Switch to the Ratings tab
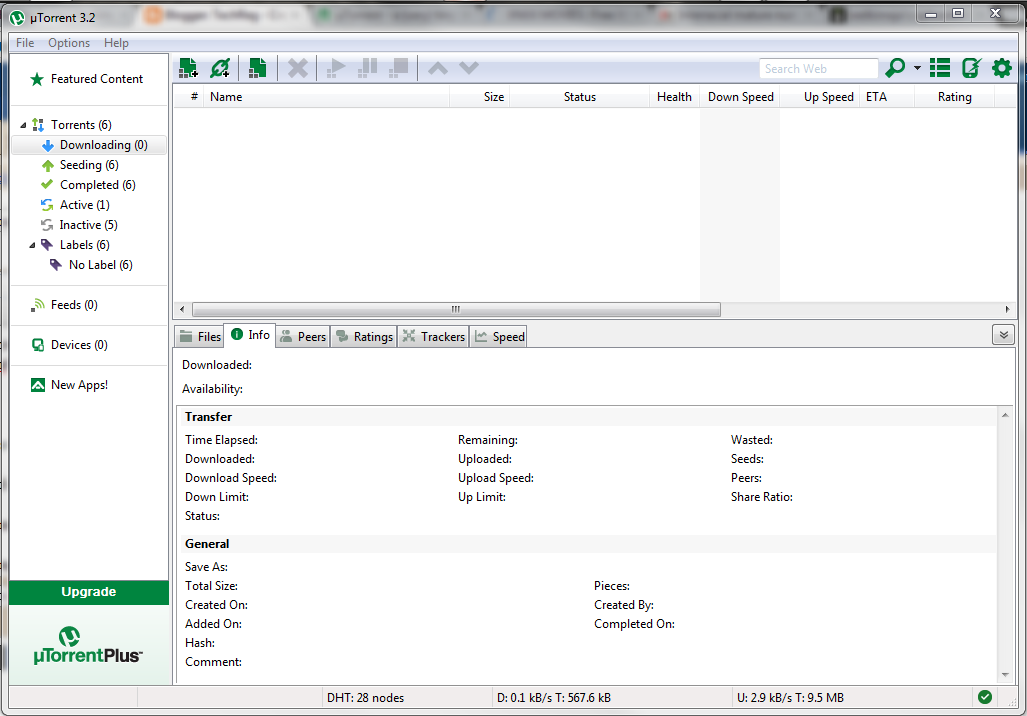 [x=364, y=337]
